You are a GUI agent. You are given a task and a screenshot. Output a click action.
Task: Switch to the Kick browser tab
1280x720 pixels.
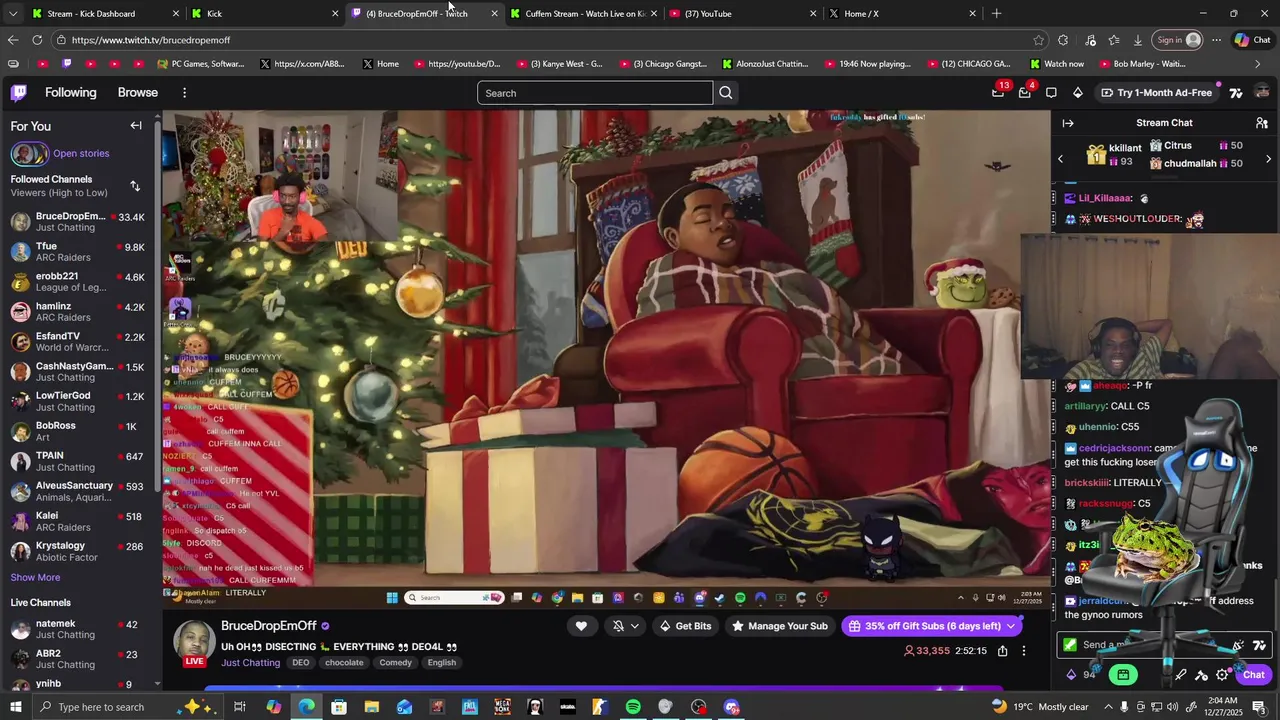click(265, 14)
